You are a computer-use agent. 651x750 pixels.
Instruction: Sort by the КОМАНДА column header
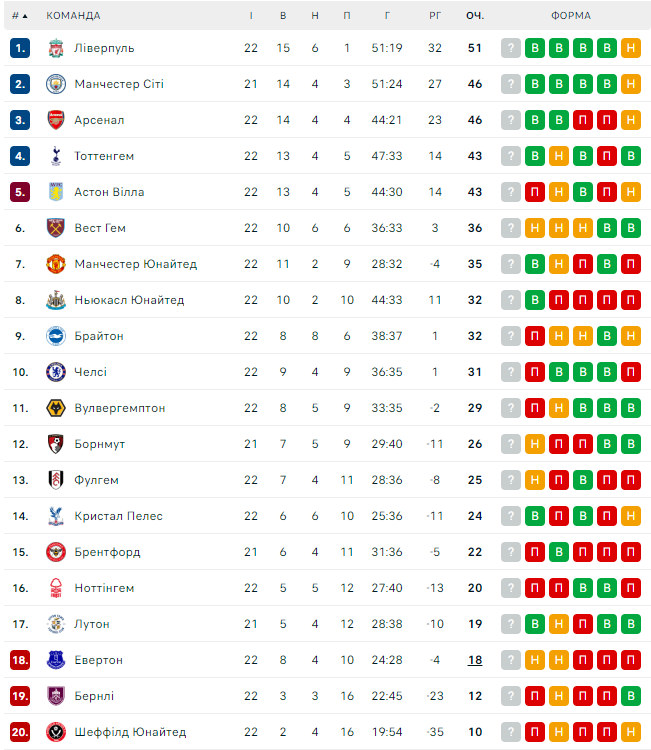pos(73,16)
